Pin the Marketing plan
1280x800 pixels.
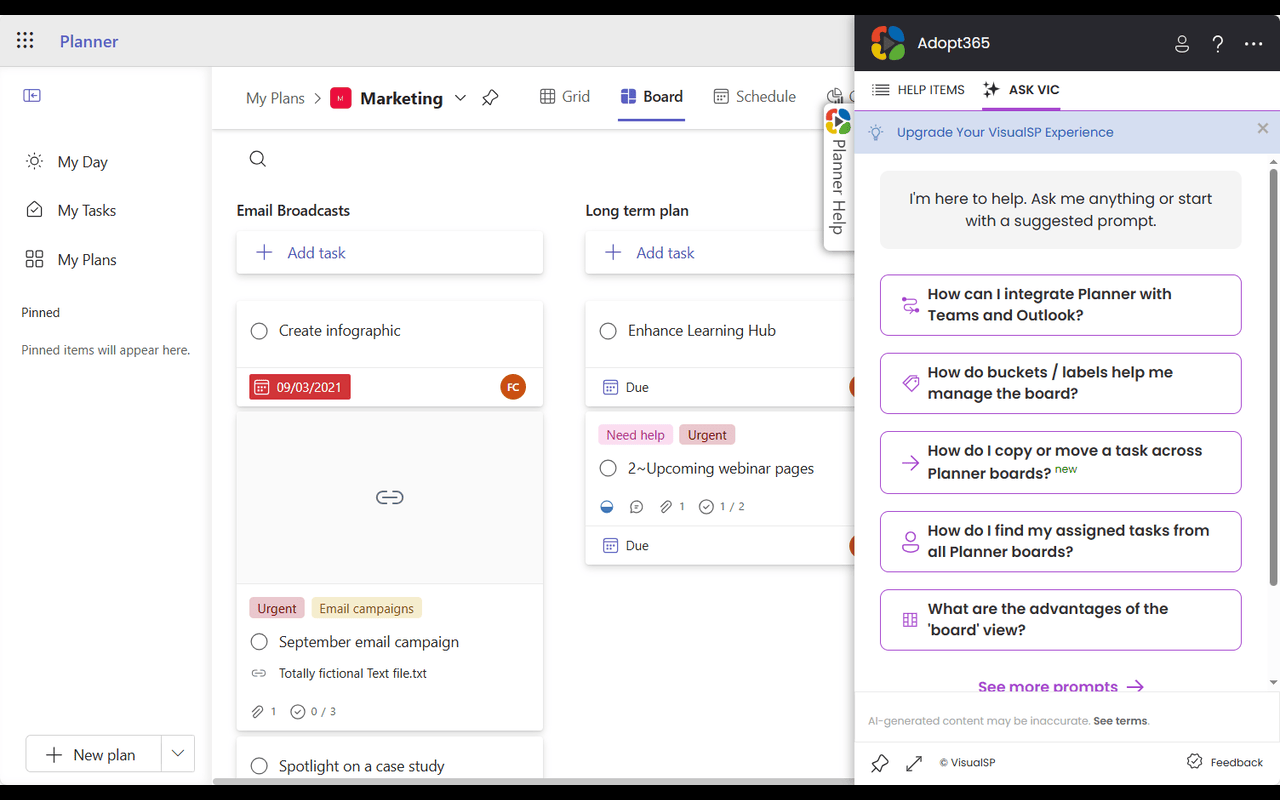[490, 98]
